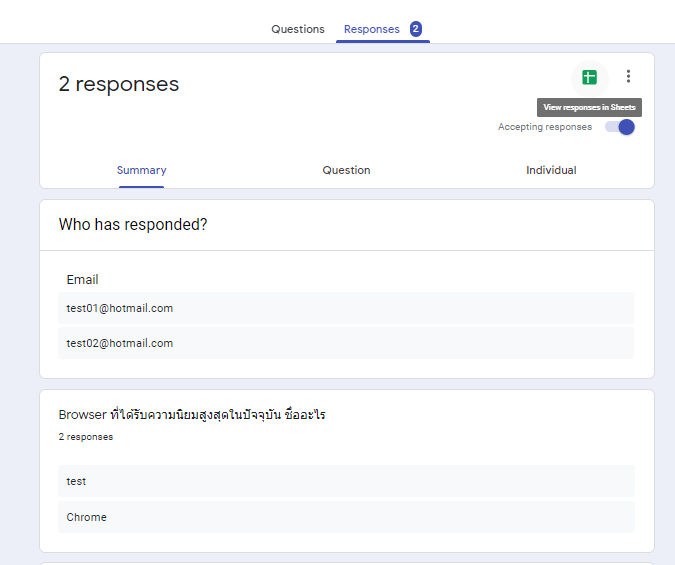Disable the Accepting responses toggle
675x565 pixels.
click(620, 127)
